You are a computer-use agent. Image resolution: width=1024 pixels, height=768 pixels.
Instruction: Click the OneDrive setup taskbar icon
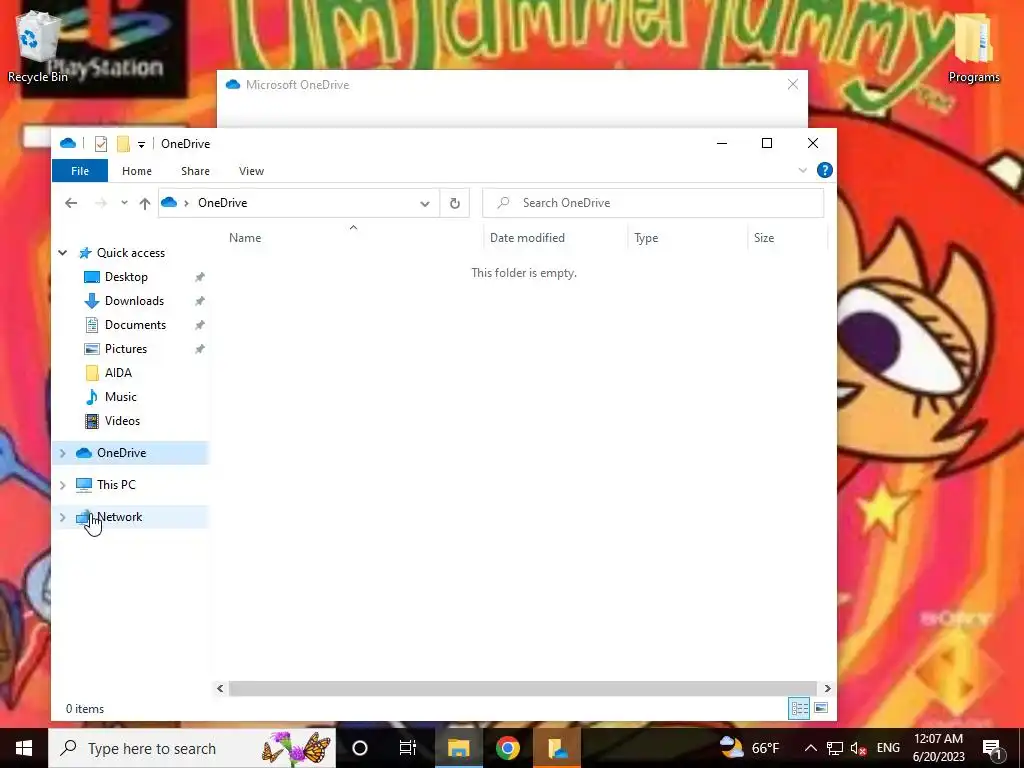click(557, 748)
